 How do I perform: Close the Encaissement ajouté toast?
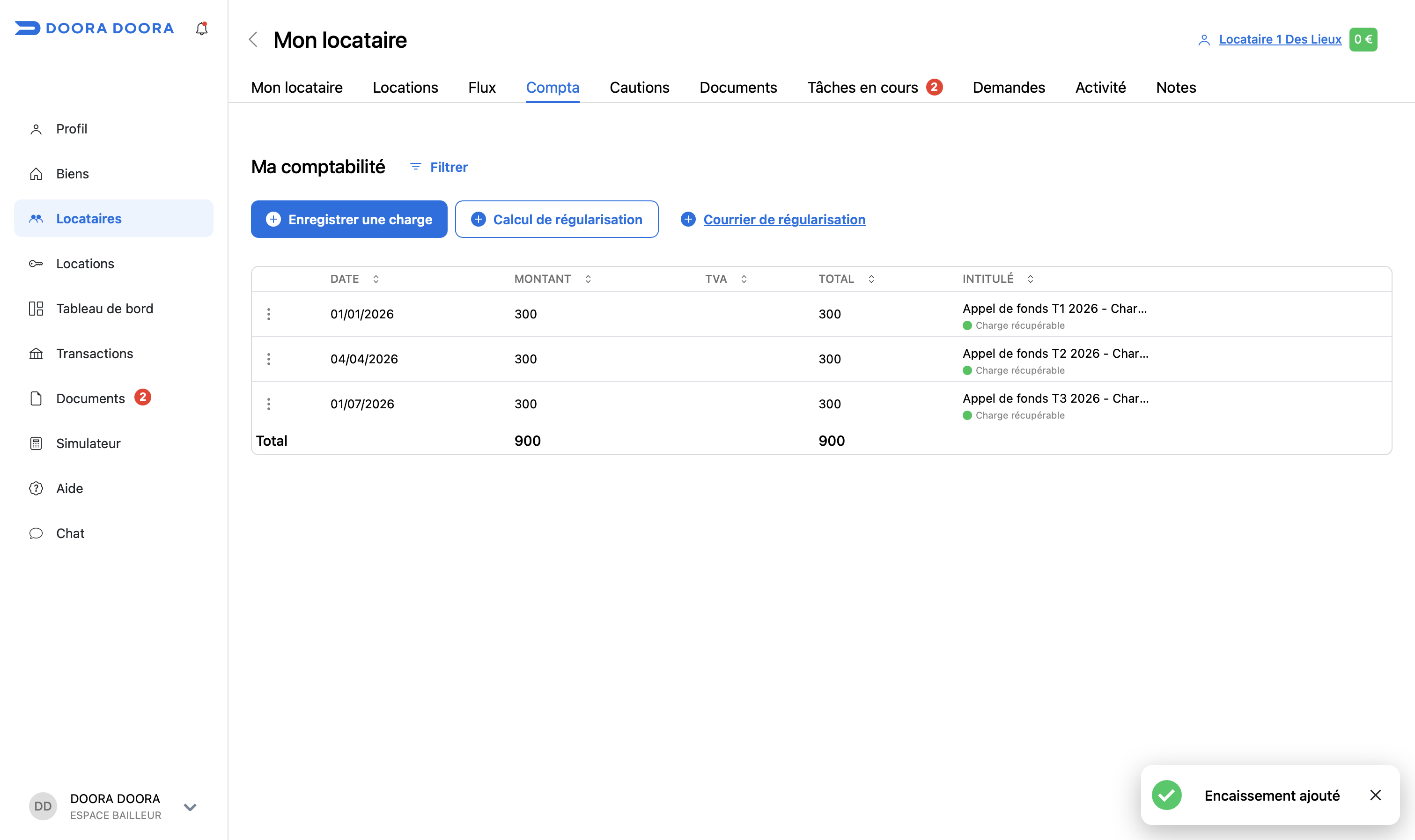click(x=1375, y=795)
